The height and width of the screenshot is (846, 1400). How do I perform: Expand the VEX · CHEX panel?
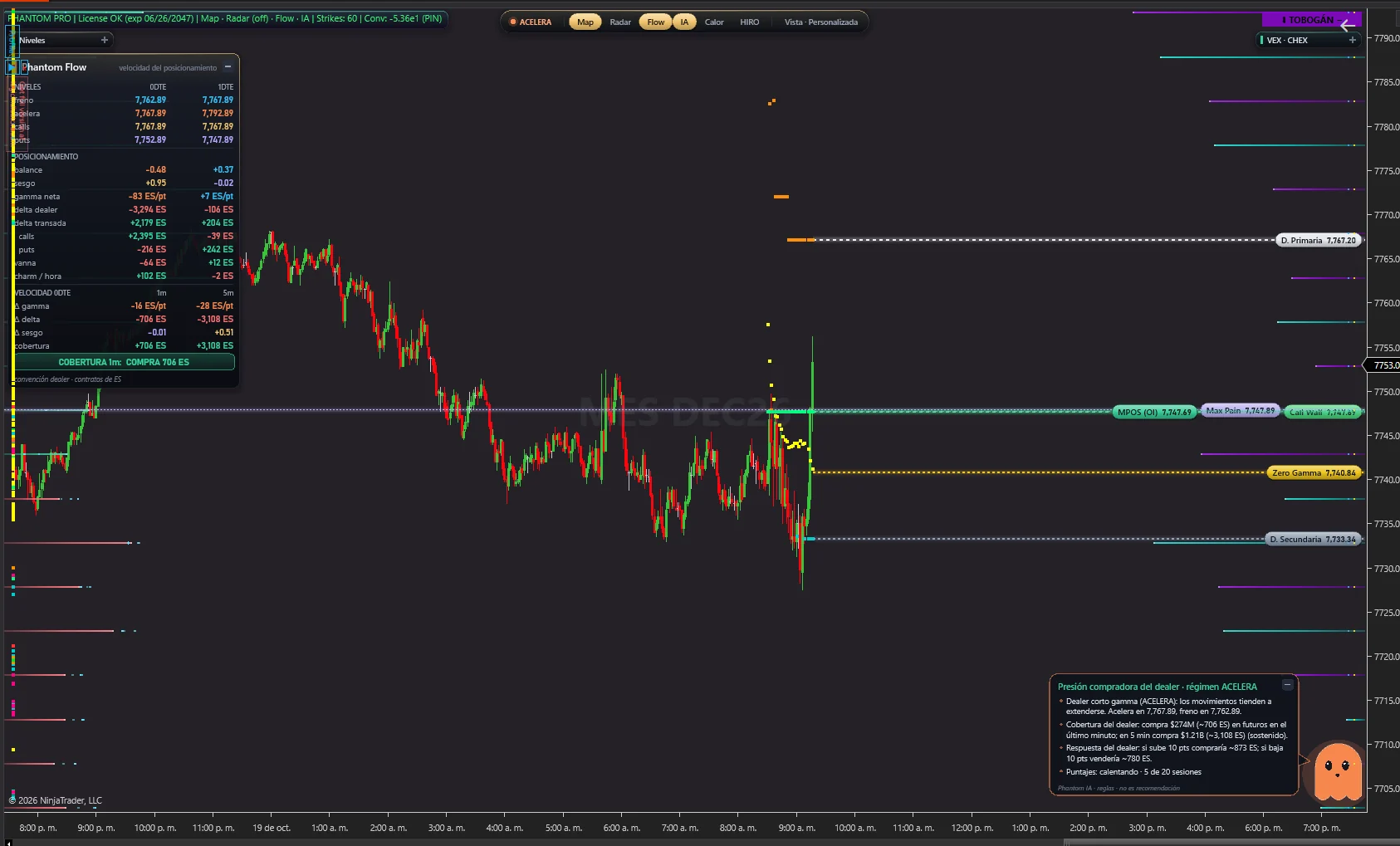click(1352, 40)
